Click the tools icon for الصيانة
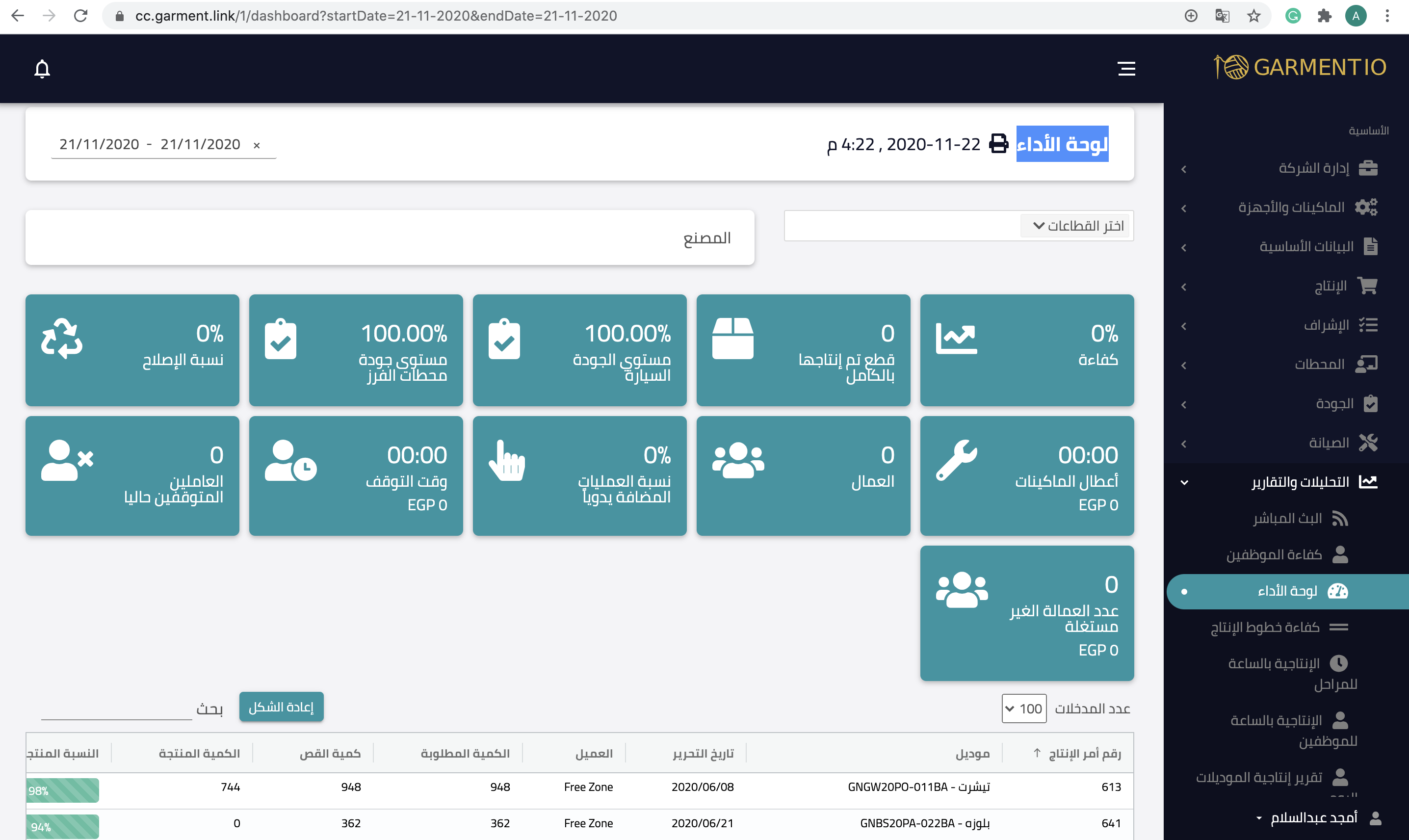Viewport: 1409px width, 840px height. point(1368,443)
